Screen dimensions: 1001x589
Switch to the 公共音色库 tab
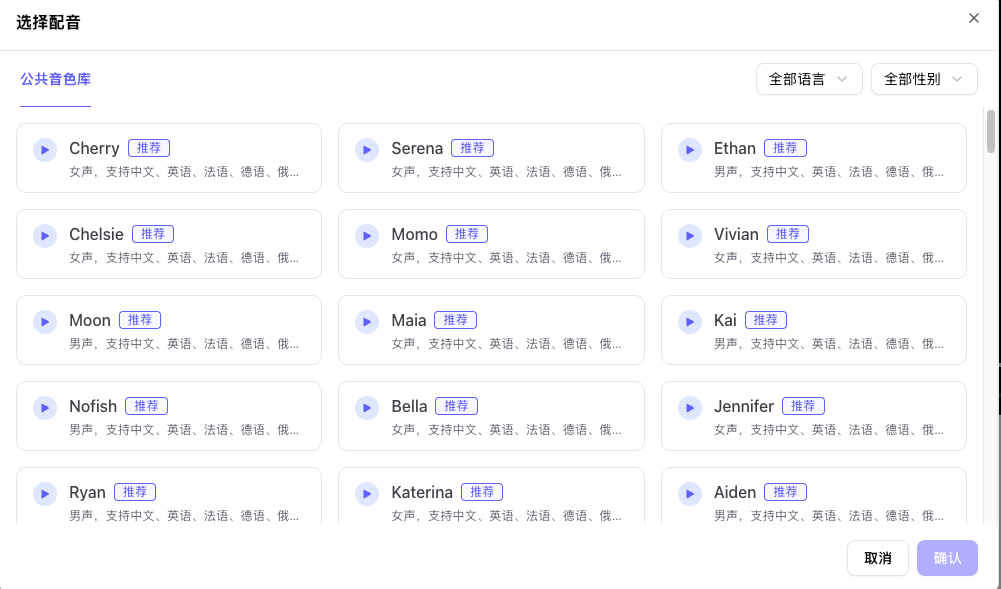pyautogui.click(x=56, y=80)
